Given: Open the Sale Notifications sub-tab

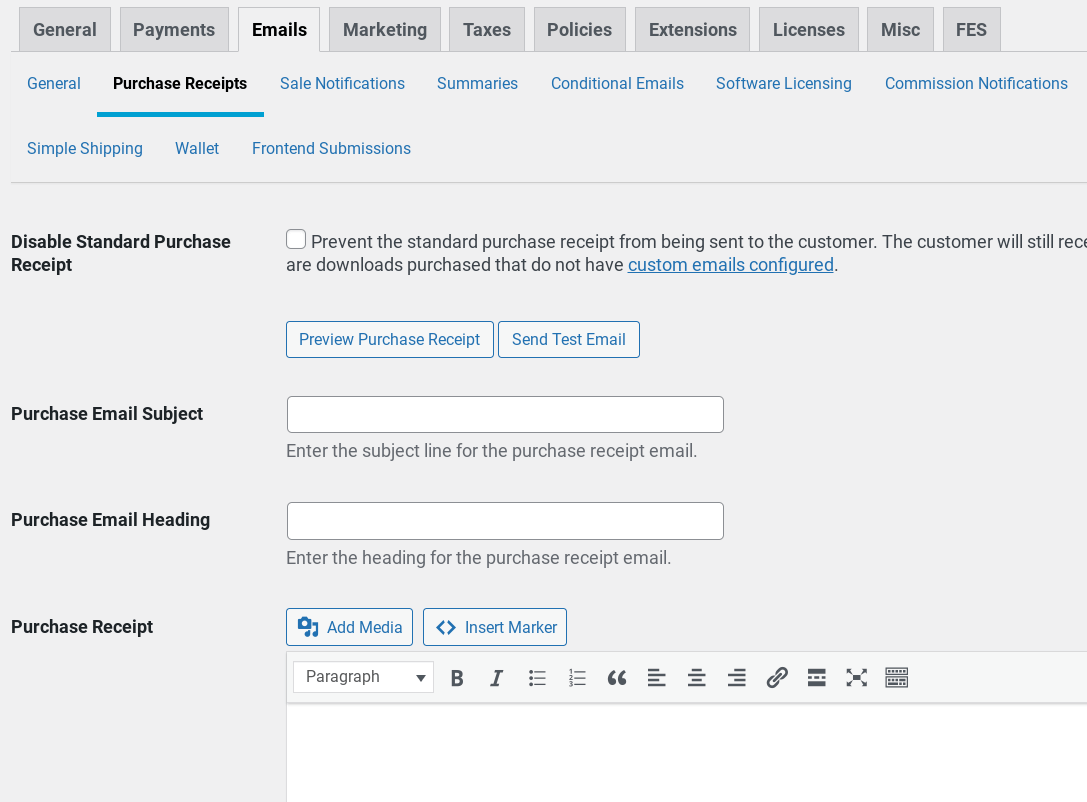Looking at the screenshot, I should [x=342, y=84].
